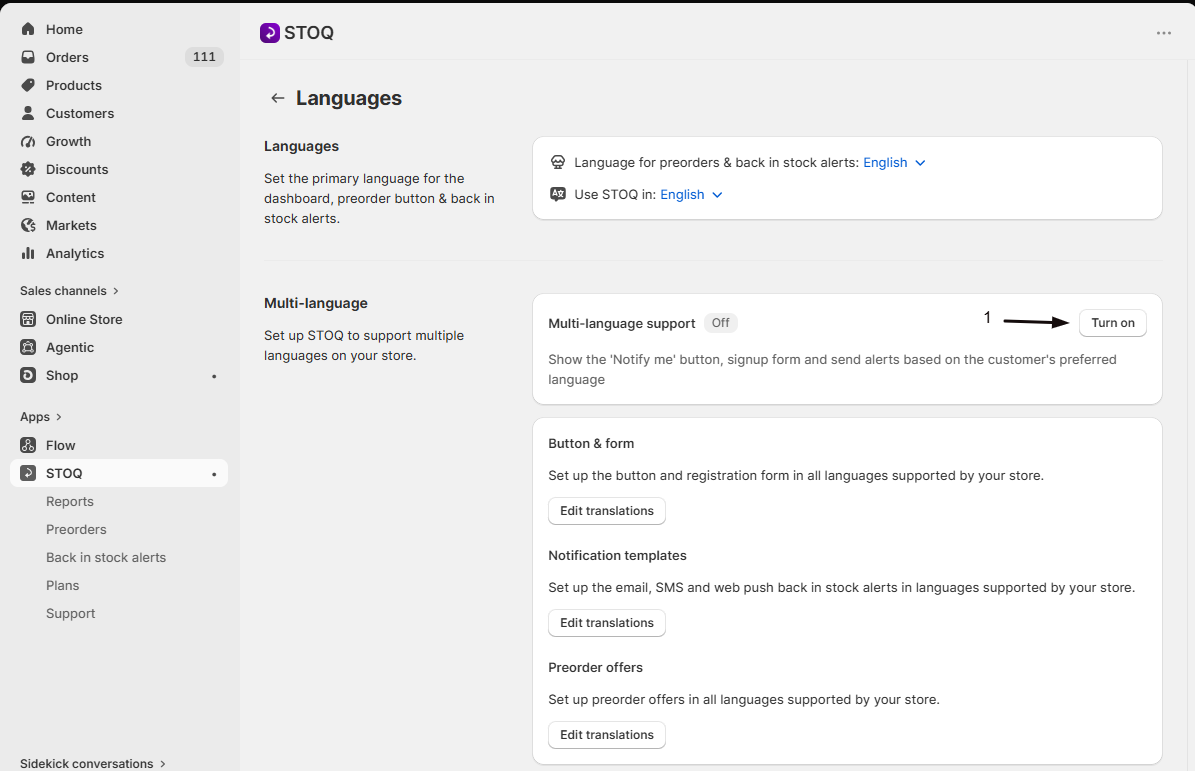Click the Orders 111 count badge
1195x771 pixels.
coord(204,57)
